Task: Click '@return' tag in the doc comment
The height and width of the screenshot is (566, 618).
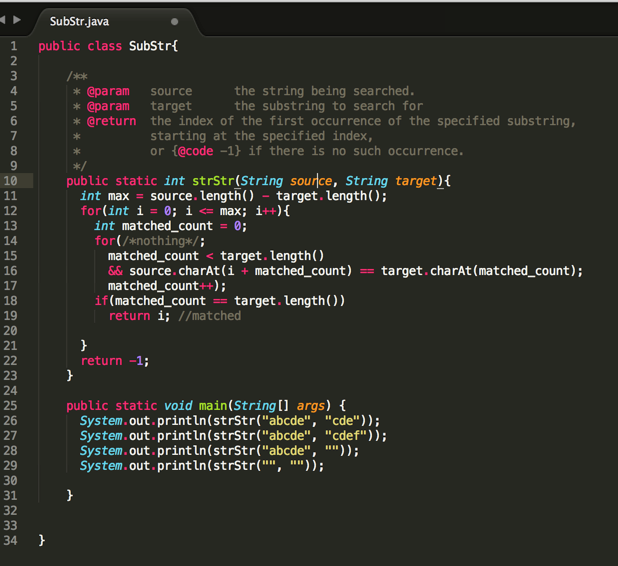Action: (112, 121)
